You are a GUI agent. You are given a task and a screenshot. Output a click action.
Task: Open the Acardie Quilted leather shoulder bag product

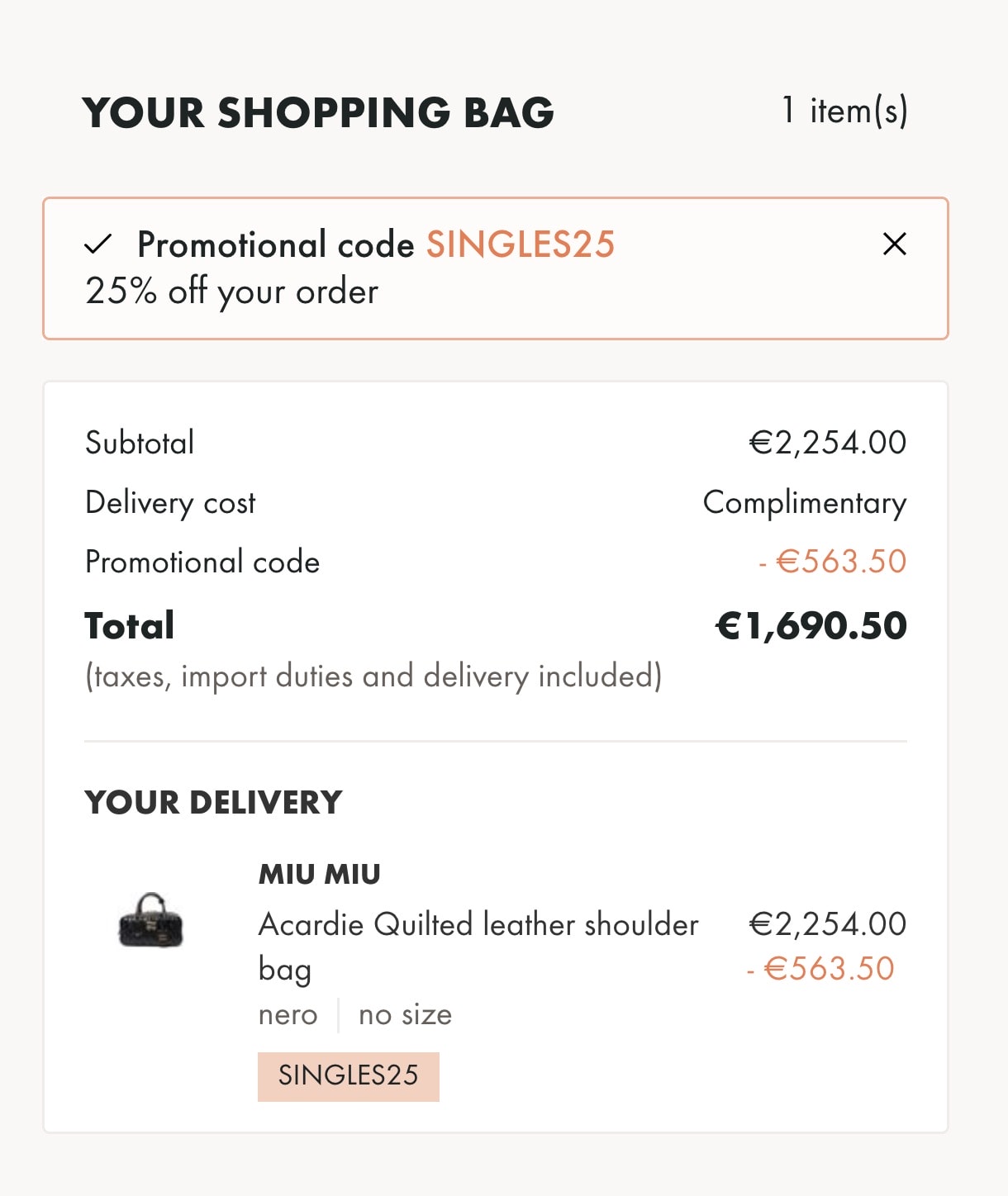[x=478, y=925]
